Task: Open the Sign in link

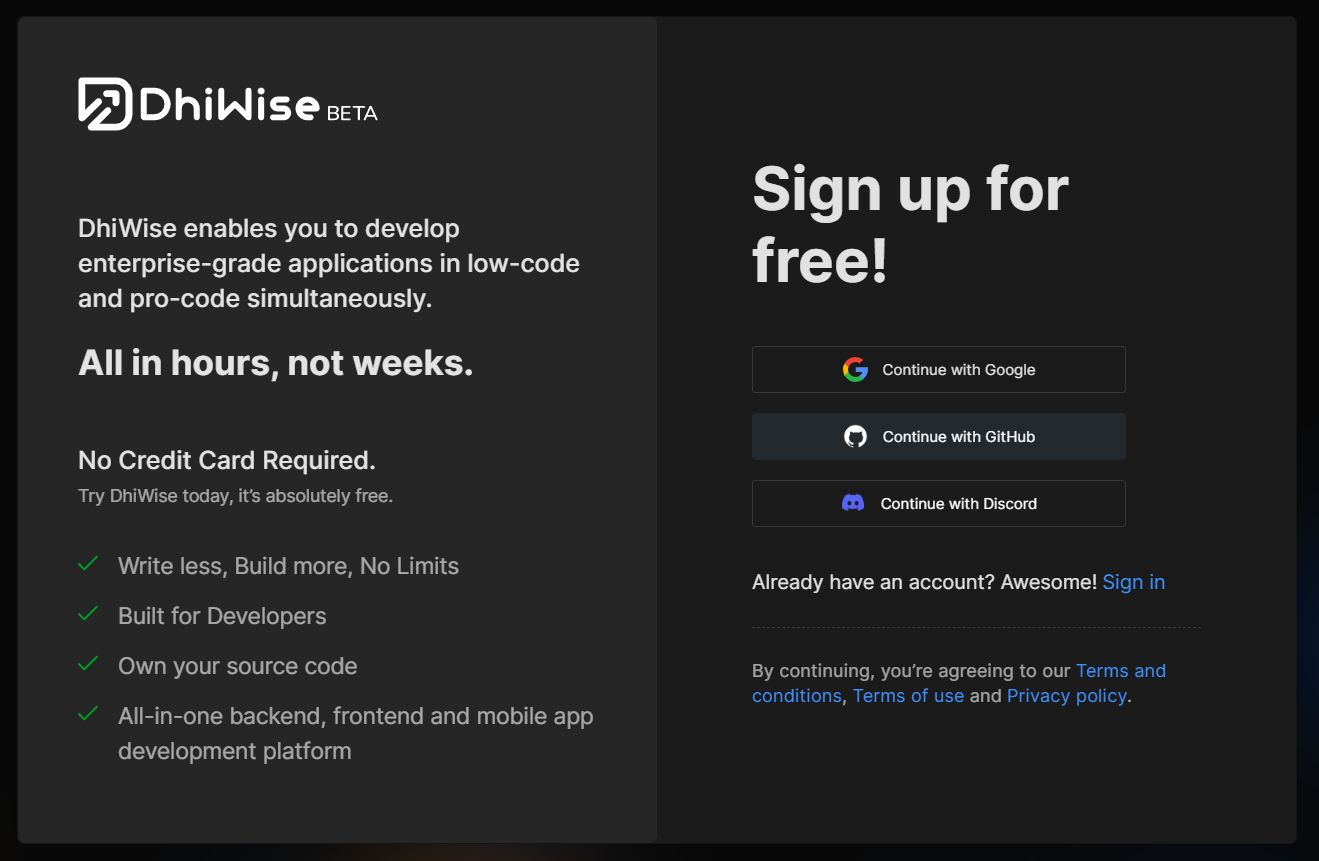Action: tap(1133, 581)
